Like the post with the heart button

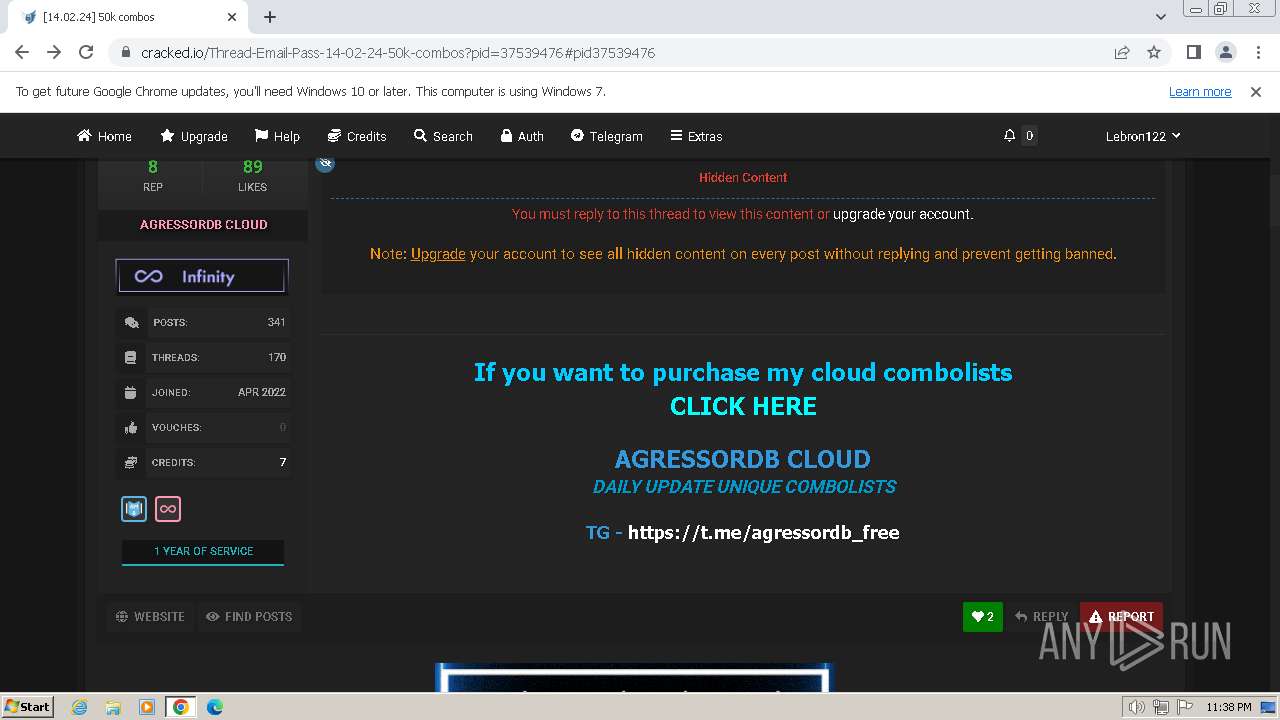pyautogui.click(x=983, y=617)
